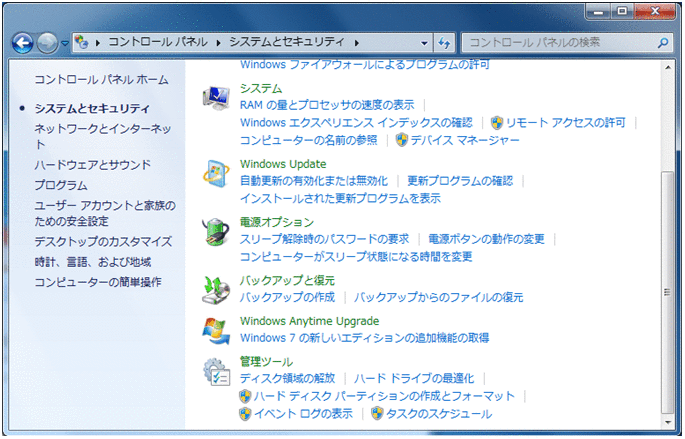The image size is (685, 439).
Task: Expand the arrow after コントロール パネル breadcrumb
Action: tap(218, 43)
